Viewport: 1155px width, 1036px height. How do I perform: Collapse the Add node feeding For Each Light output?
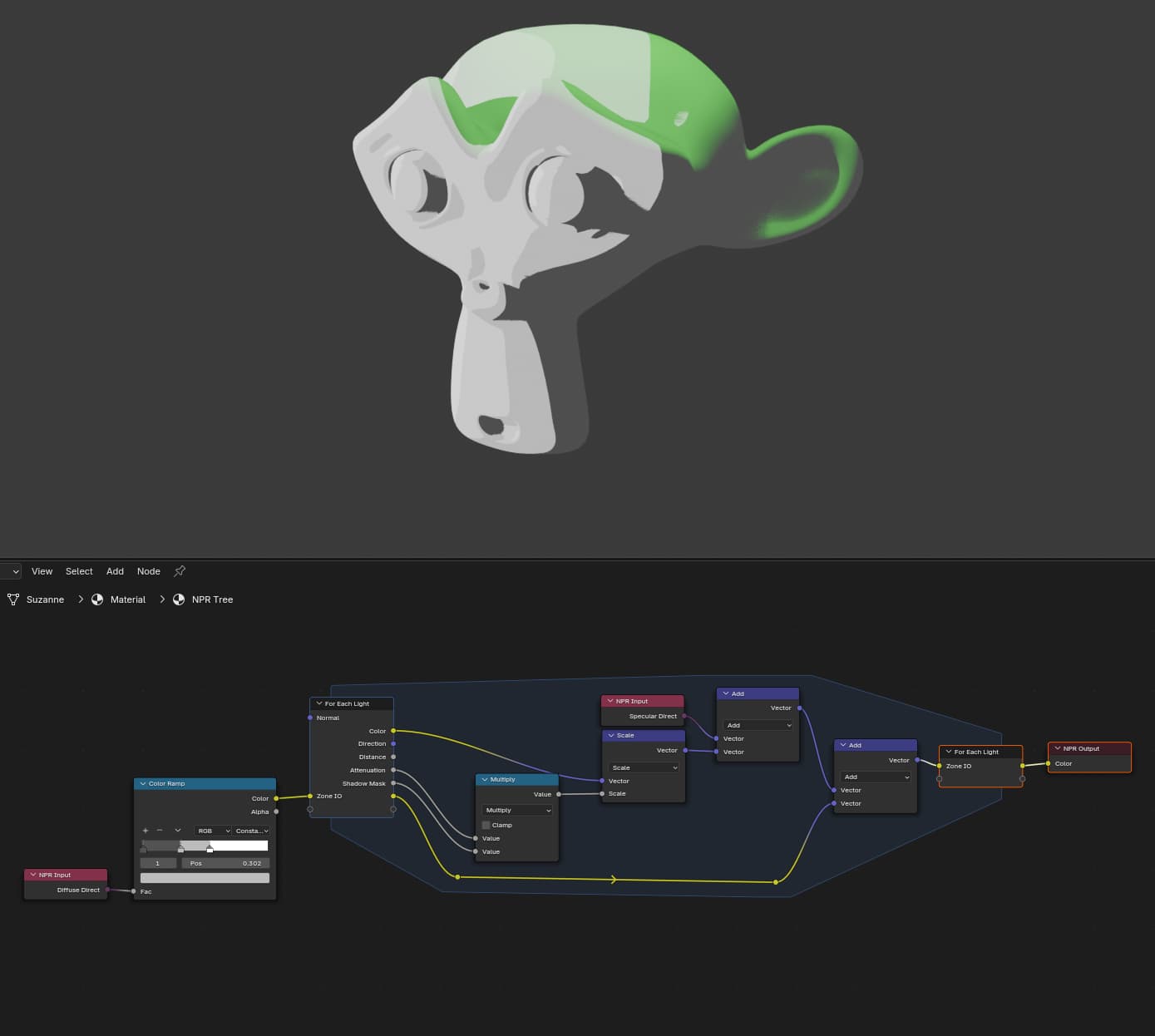click(842, 745)
